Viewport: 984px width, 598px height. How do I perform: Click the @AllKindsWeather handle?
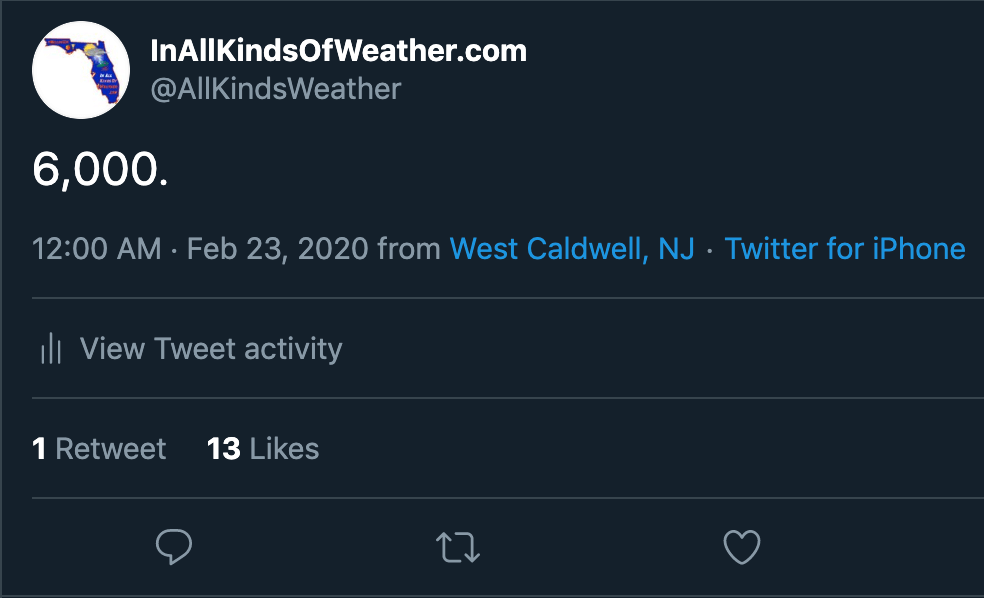pyautogui.click(x=275, y=89)
